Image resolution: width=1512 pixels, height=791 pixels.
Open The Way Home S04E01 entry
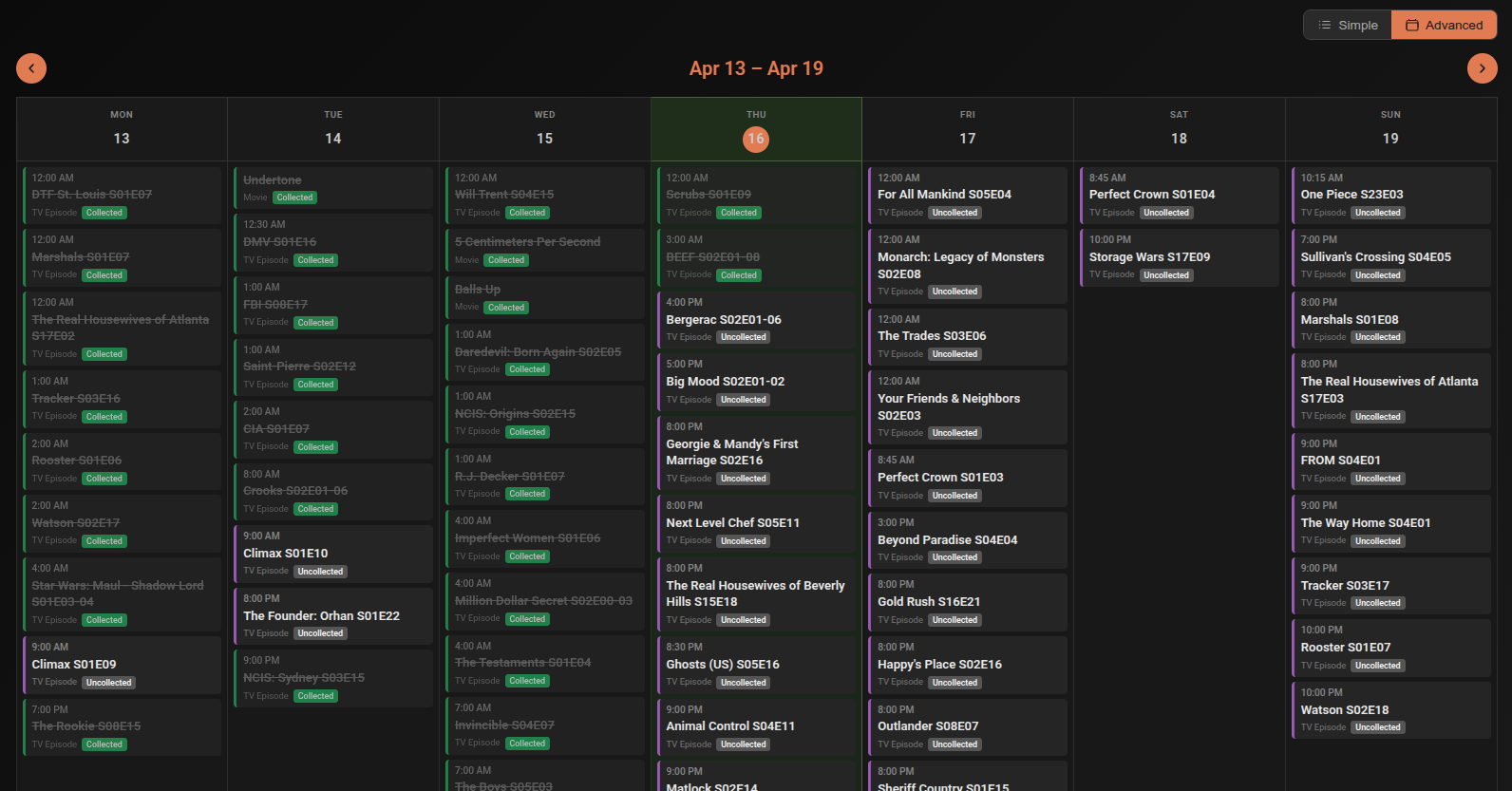click(x=1391, y=523)
